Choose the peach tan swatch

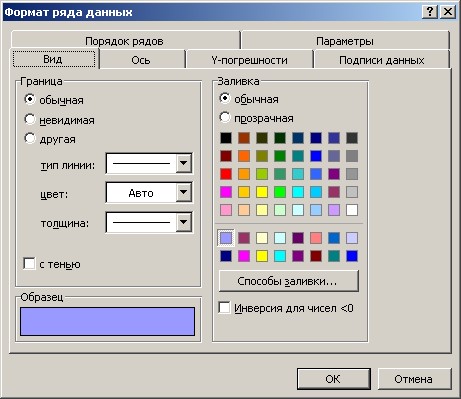244,210
